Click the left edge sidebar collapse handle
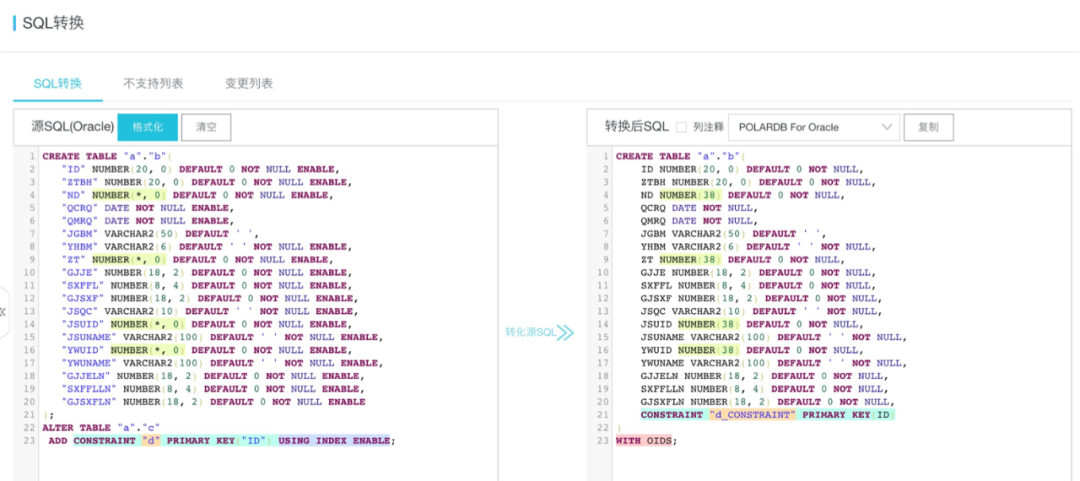 point(4,311)
